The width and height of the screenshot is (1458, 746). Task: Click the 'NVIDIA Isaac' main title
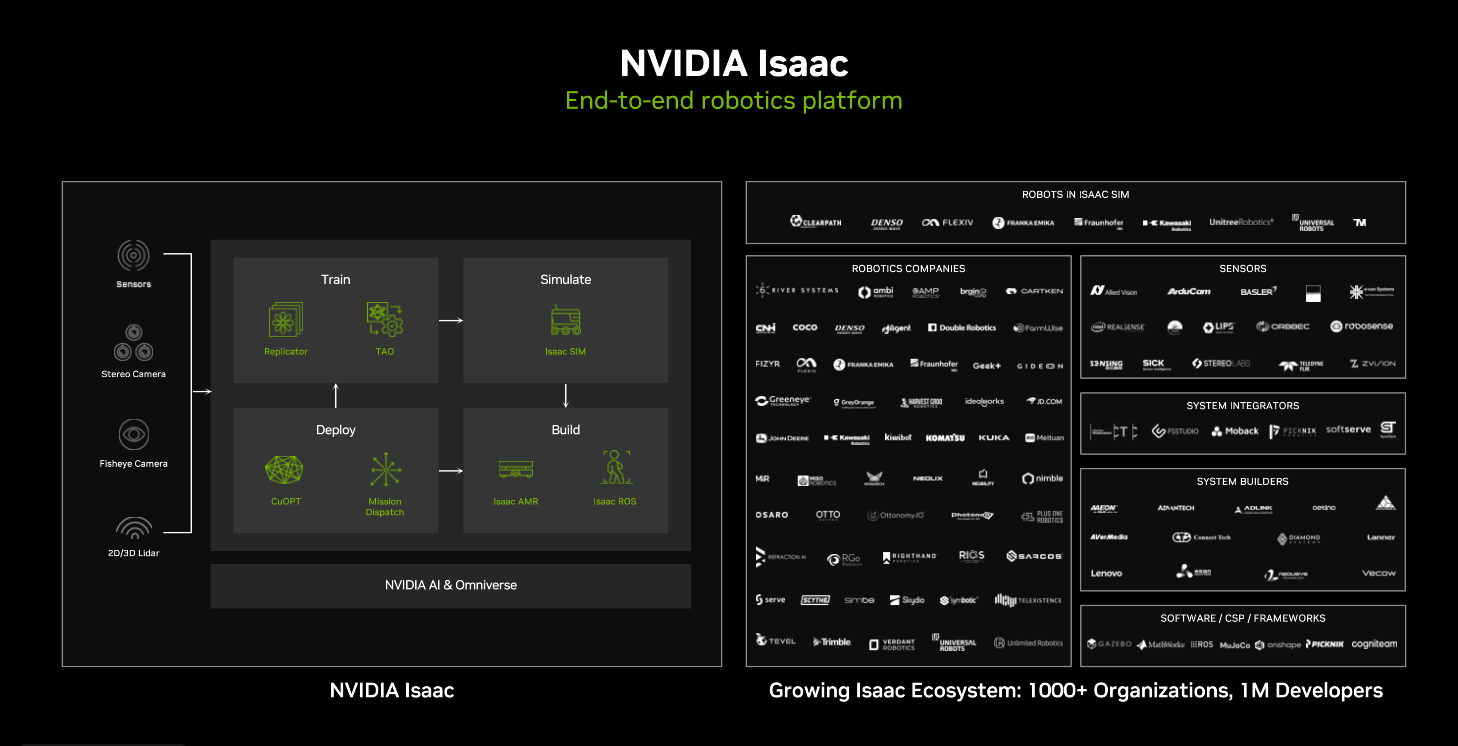point(734,63)
